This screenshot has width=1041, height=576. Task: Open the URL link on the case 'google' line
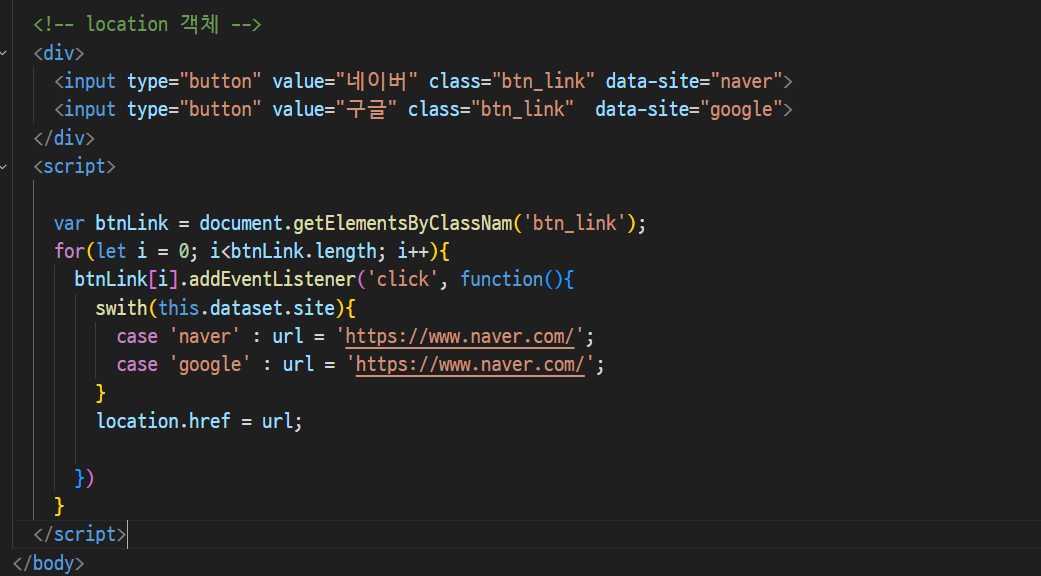point(470,364)
